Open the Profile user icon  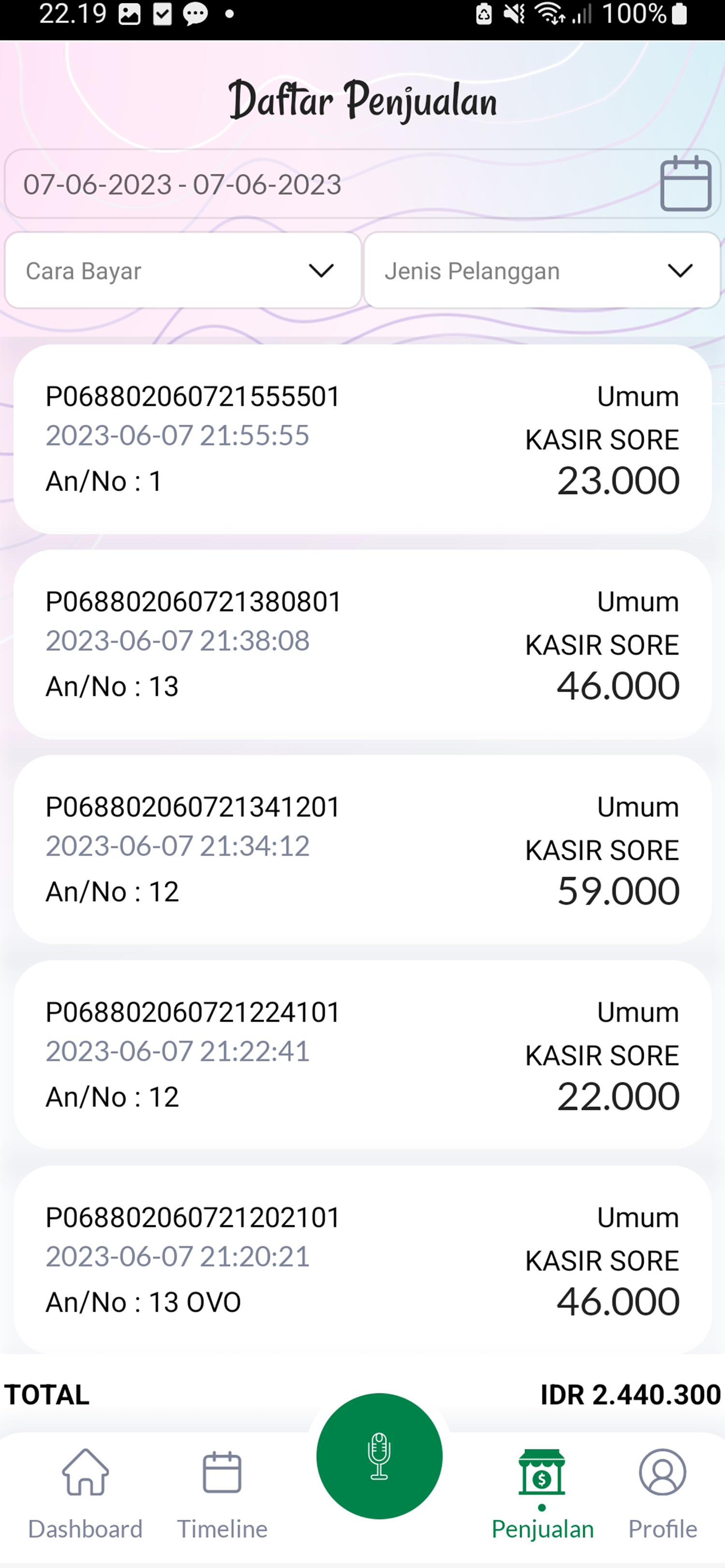(662, 1472)
